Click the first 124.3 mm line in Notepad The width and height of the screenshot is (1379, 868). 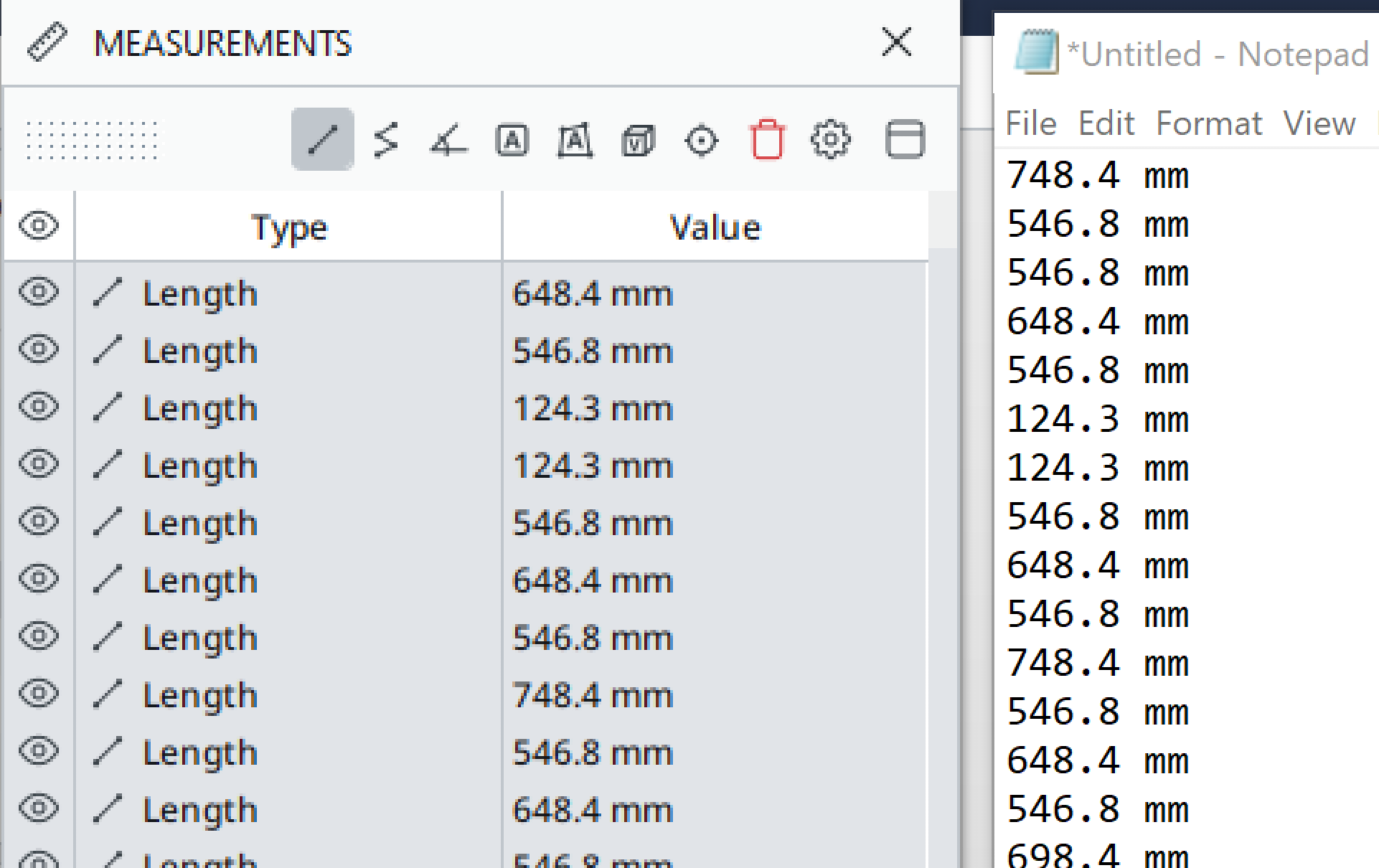(1098, 418)
